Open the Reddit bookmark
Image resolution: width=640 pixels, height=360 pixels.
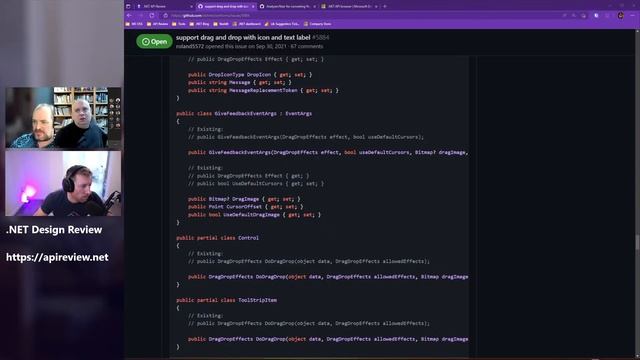(221, 24)
